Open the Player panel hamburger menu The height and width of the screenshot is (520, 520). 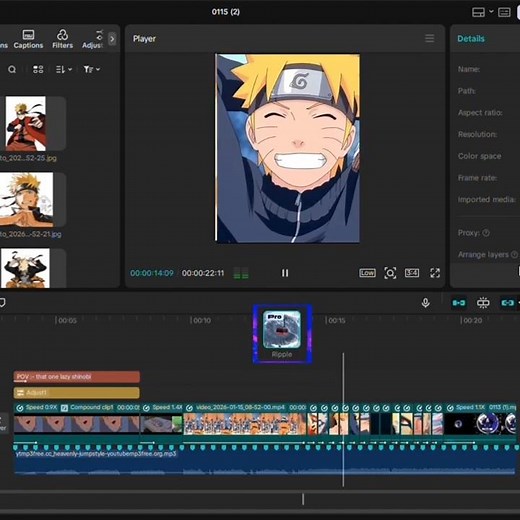pyautogui.click(x=430, y=38)
